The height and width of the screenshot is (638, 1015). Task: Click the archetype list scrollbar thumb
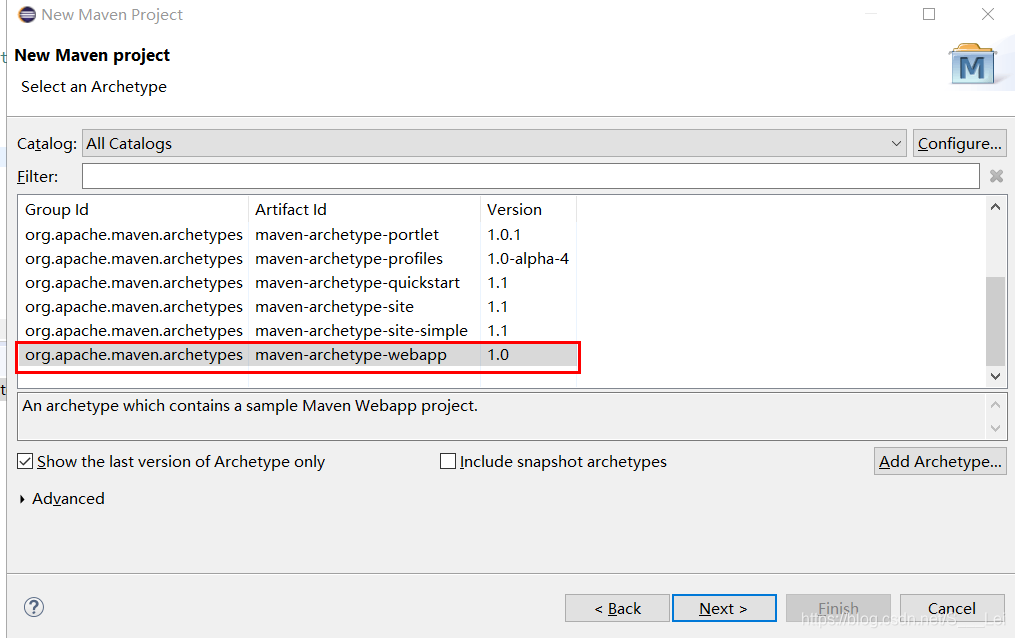point(996,322)
